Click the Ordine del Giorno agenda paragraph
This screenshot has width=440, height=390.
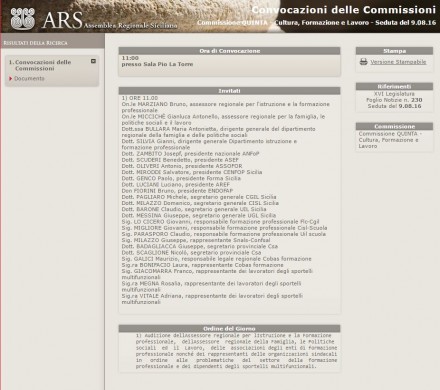pos(236,351)
